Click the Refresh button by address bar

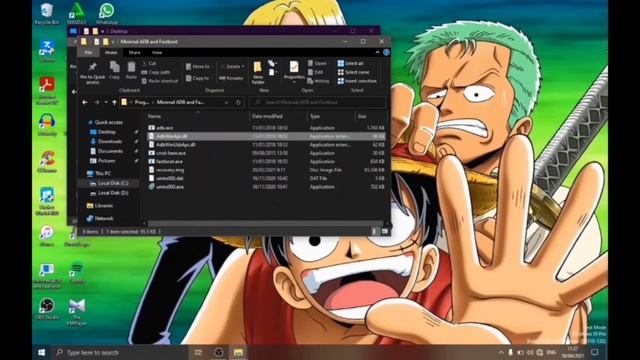238,102
